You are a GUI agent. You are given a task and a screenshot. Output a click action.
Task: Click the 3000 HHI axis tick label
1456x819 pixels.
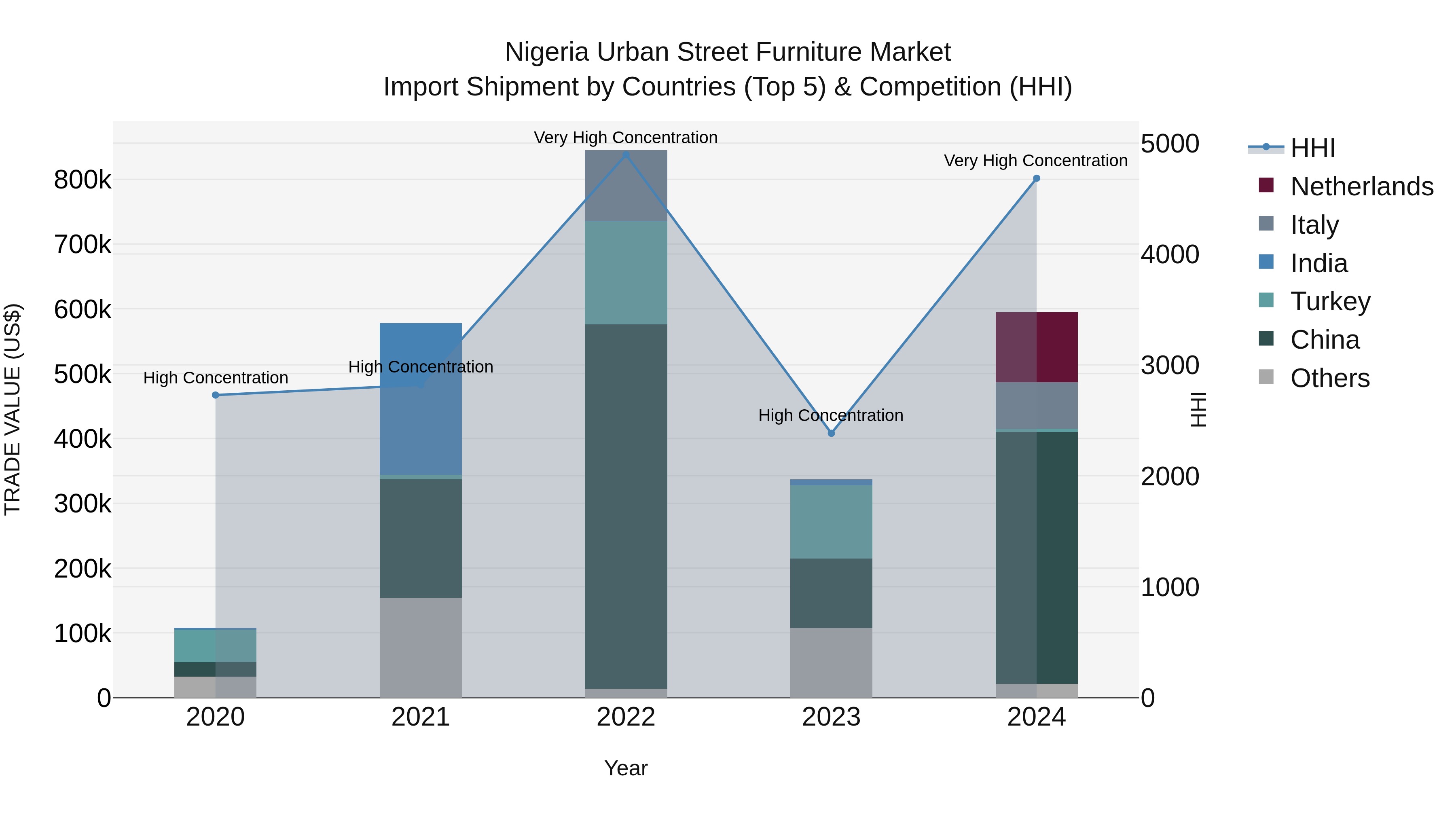(1170, 366)
